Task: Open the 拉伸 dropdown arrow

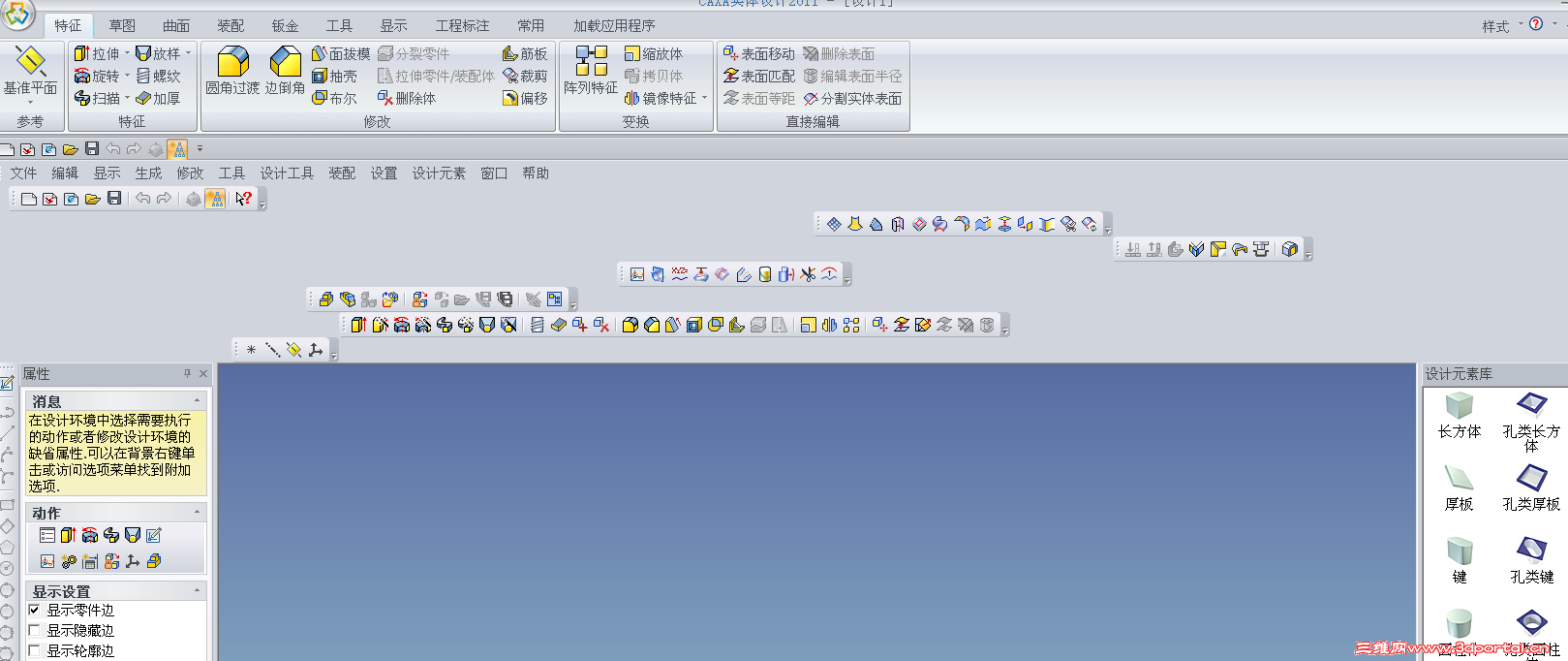Action: (126, 53)
